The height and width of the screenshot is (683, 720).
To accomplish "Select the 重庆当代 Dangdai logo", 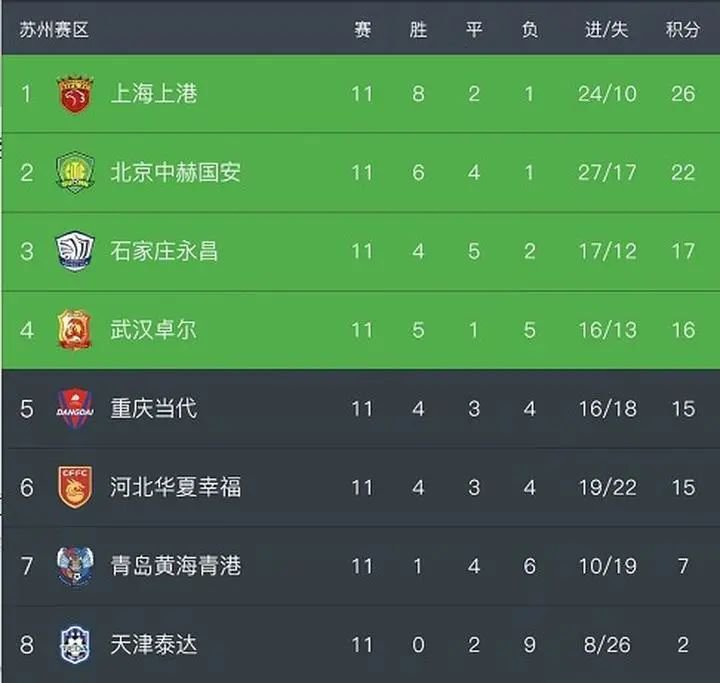I will pos(75,408).
